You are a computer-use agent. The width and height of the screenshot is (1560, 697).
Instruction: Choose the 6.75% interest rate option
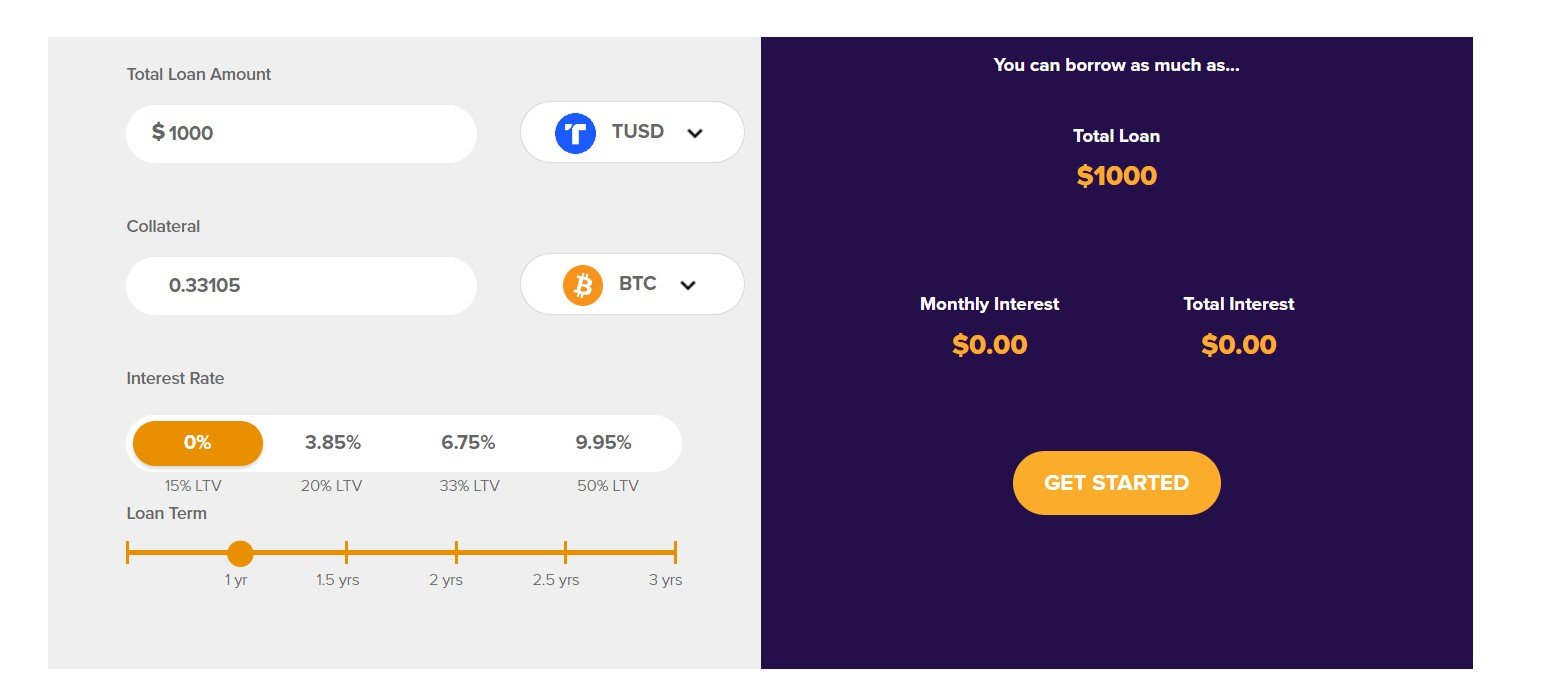click(468, 443)
